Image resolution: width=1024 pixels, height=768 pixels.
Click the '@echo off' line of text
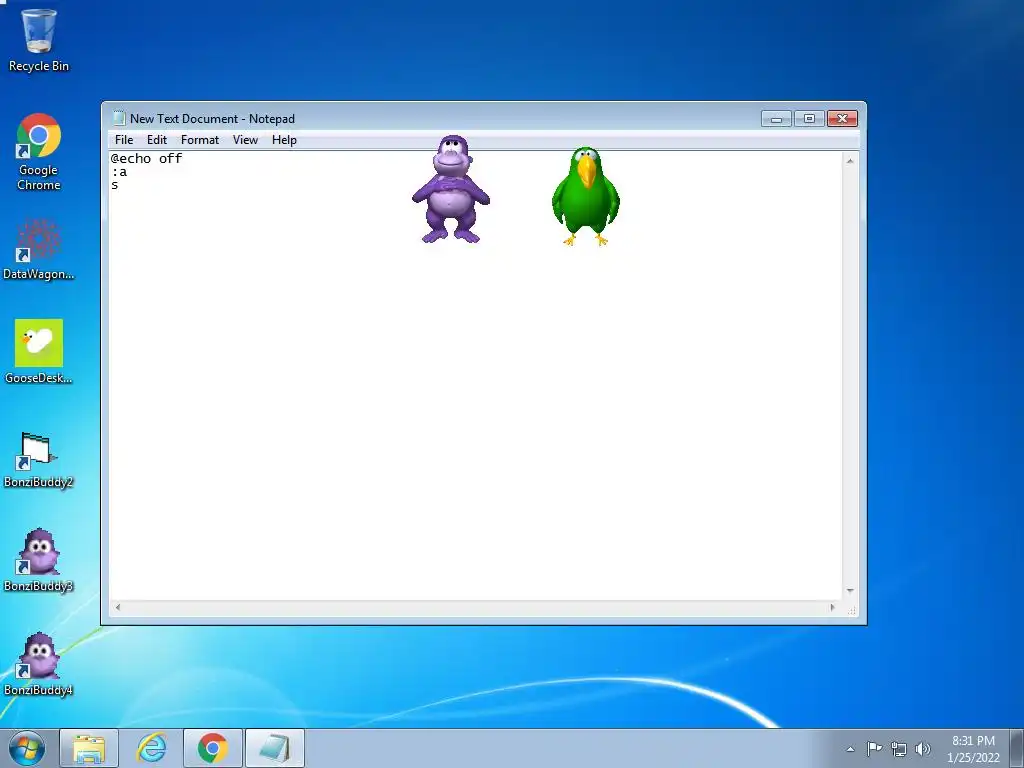click(x=146, y=159)
